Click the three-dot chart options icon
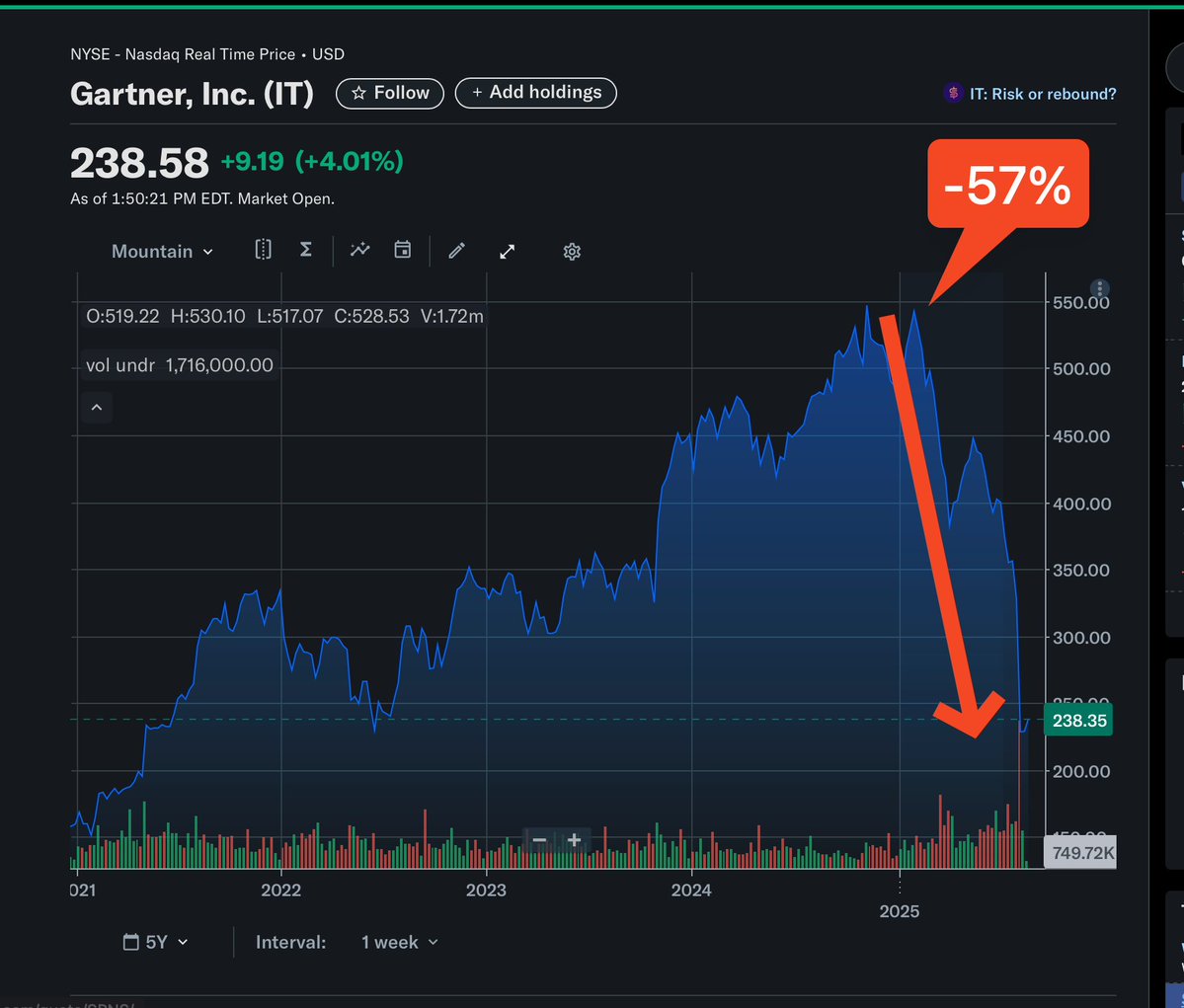Screen dimensions: 1184x1008 [1099, 288]
